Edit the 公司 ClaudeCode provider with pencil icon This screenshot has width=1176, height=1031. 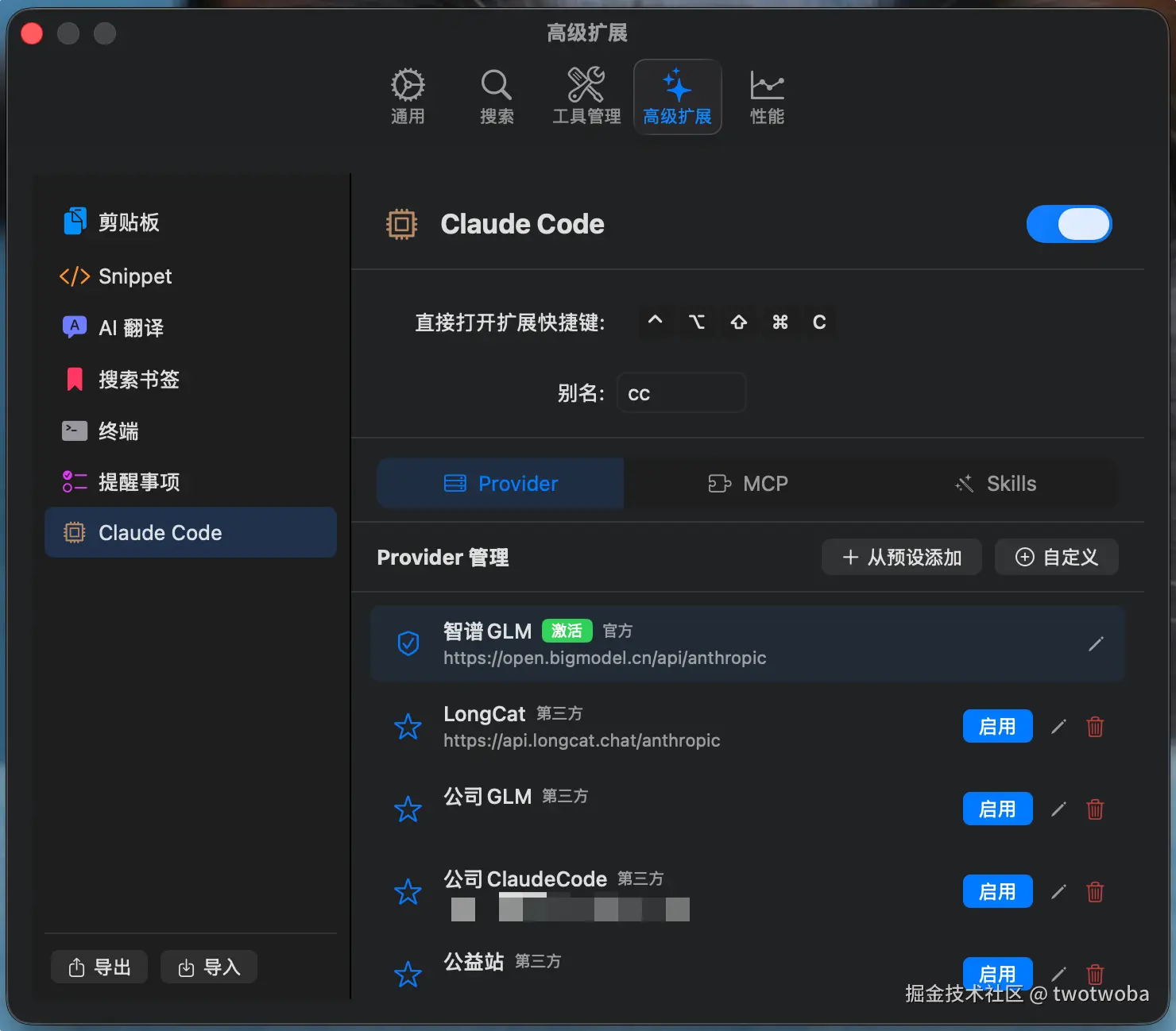1058,892
